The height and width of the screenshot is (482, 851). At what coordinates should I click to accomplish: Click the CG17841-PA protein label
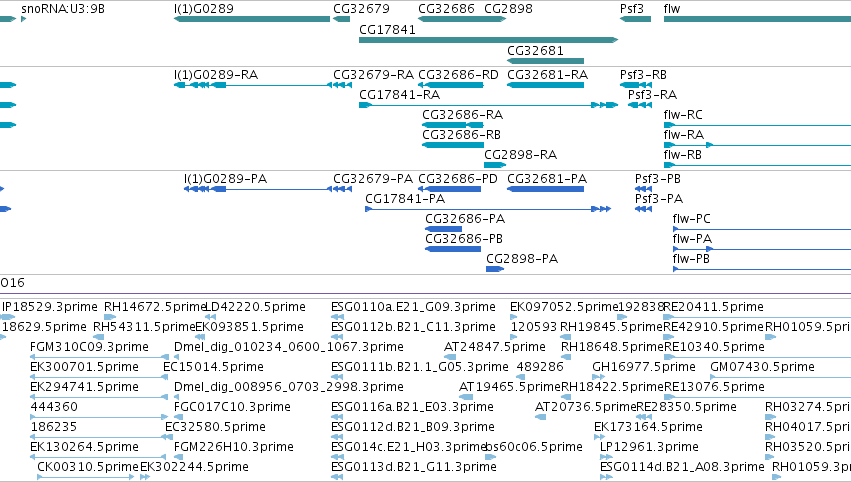pyautogui.click(x=405, y=199)
